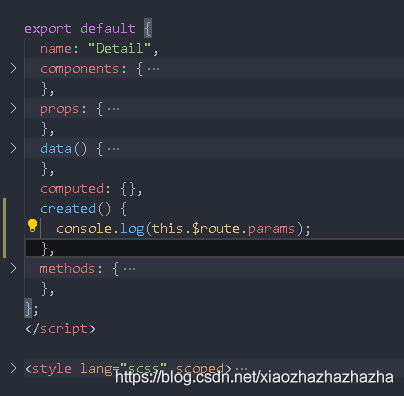Click the 'params' property
Viewport: 404px width, 396px height.
(271, 229)
